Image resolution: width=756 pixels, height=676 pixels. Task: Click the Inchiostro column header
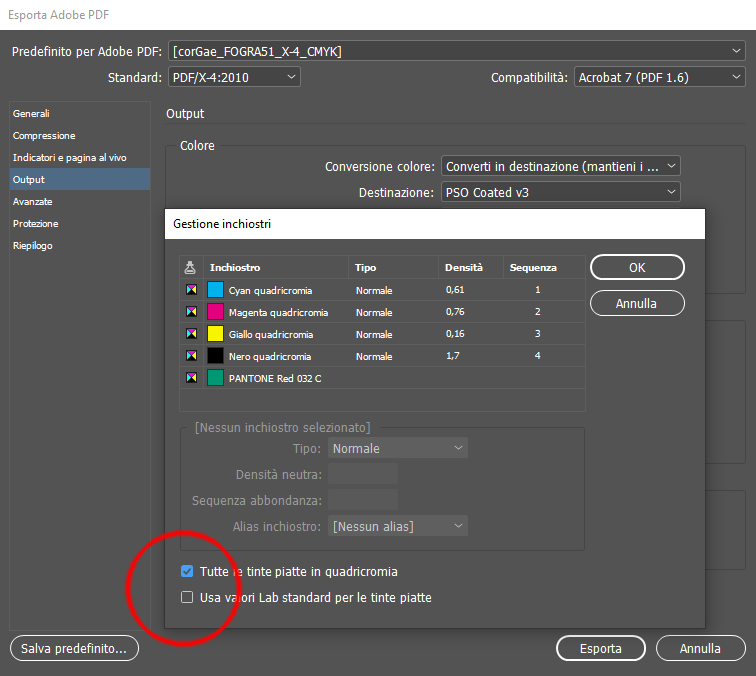pyautogui.click(x=276, y=268)
